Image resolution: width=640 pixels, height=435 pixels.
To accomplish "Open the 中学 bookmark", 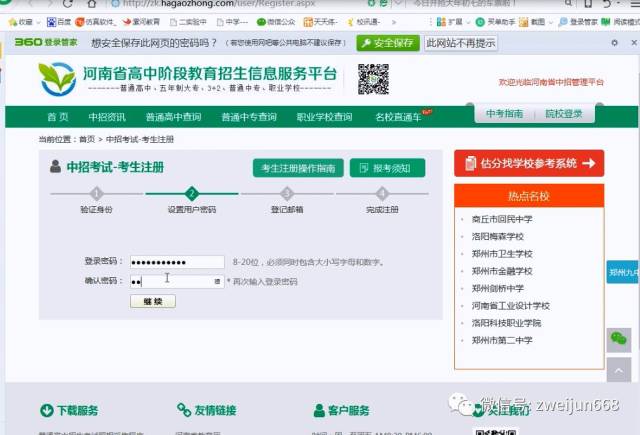I will click(232, 22).
